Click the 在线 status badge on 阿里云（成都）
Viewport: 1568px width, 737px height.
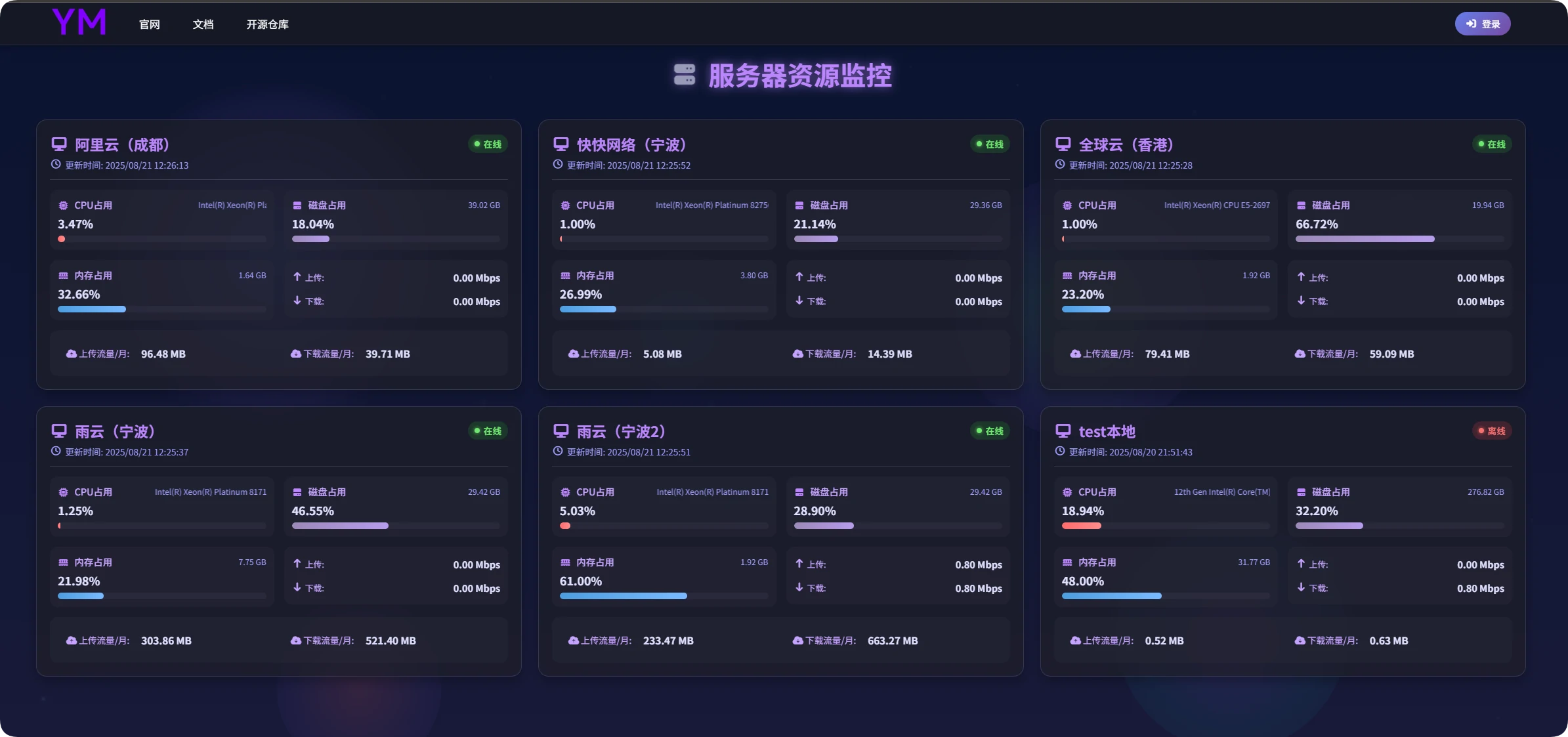point(488,144)
